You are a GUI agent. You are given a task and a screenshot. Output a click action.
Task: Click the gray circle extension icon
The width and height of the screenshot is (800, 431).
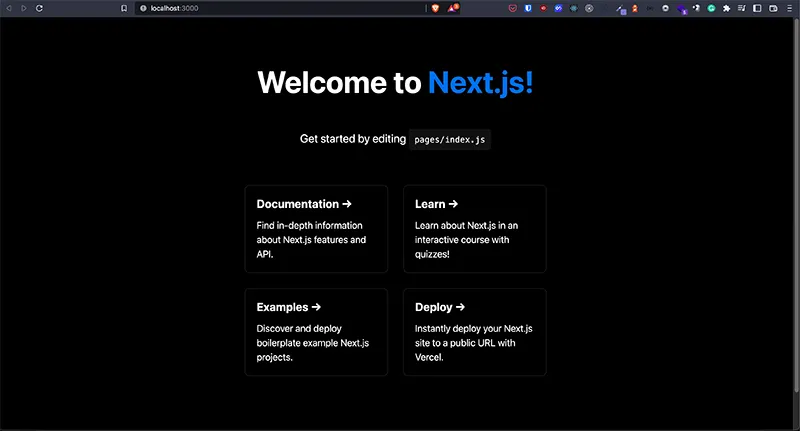point(589,8)
